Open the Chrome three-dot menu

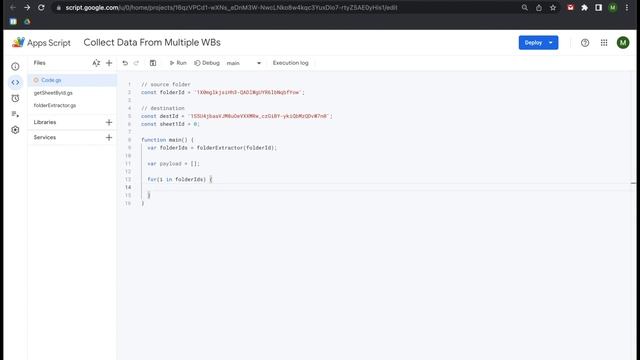627,7
